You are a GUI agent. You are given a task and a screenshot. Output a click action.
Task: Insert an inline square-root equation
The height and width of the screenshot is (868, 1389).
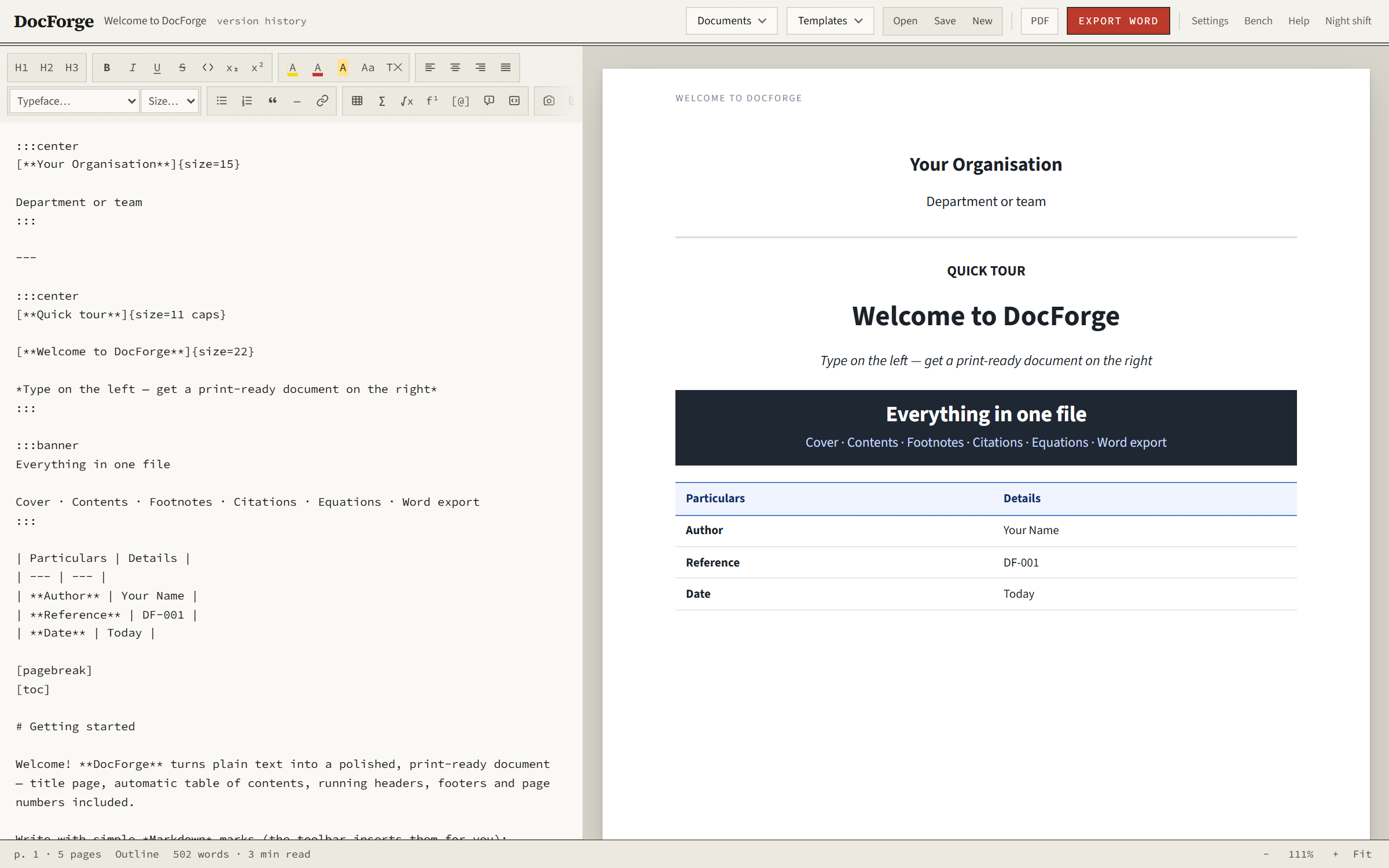[x=407, y=101]
